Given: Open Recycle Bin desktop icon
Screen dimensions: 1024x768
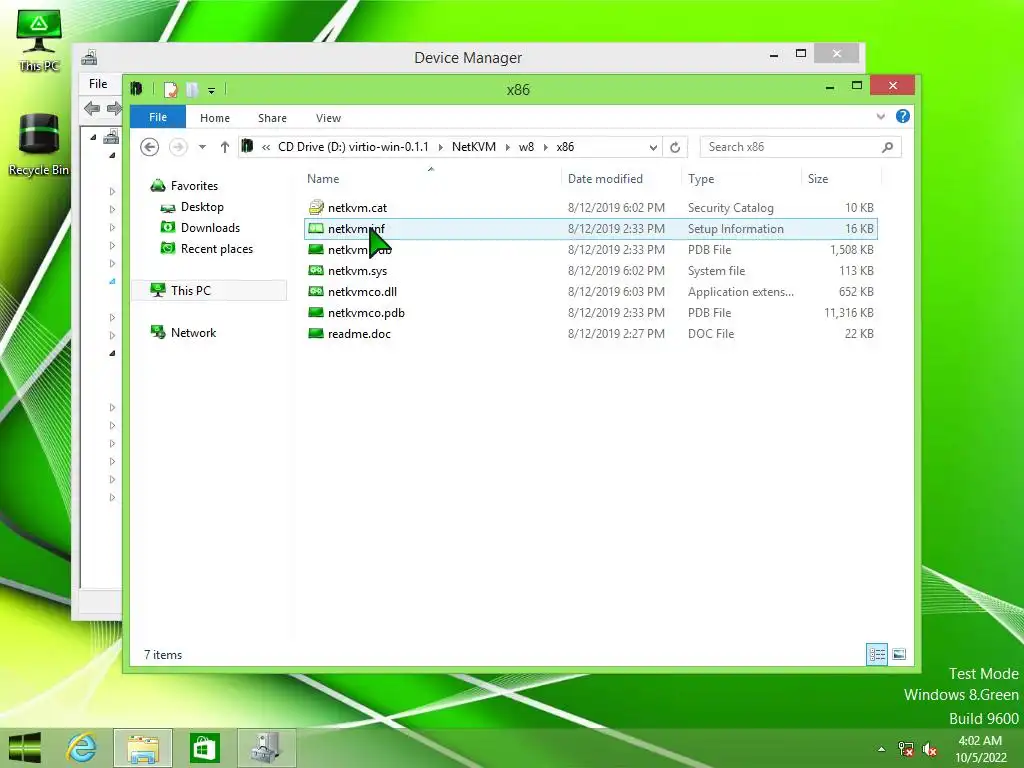Looking at the screenshot, I should 39,144.
